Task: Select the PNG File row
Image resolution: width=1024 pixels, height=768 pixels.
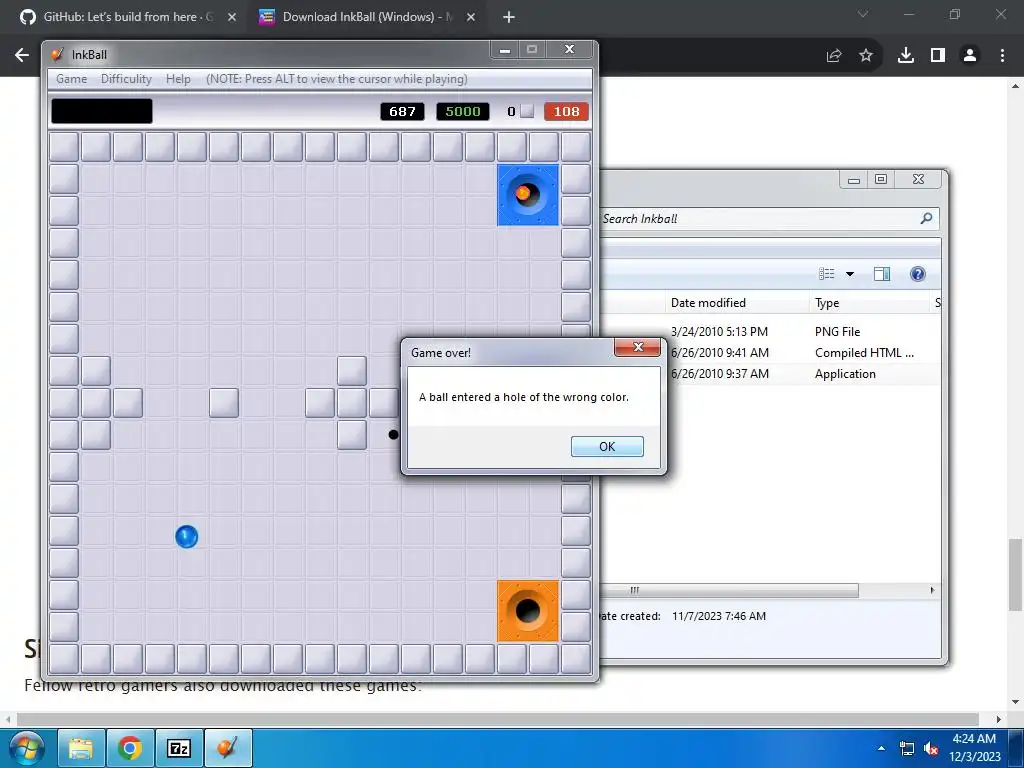Action: [x=770, y=332]
